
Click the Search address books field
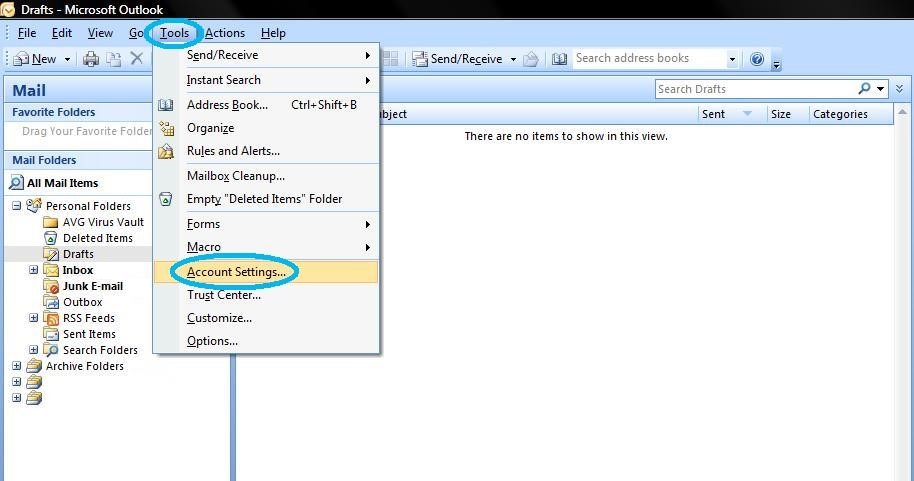pyautogui.click(x=649, y=58)
